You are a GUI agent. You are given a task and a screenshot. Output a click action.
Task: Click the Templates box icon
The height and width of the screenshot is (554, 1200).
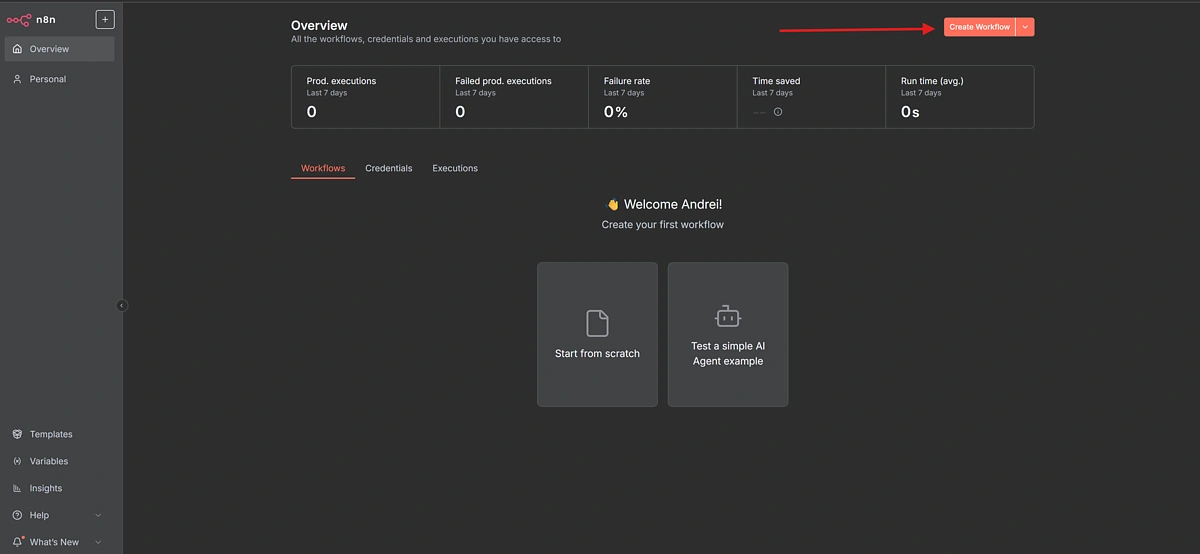pyautogui.click(x=17, y=434)
